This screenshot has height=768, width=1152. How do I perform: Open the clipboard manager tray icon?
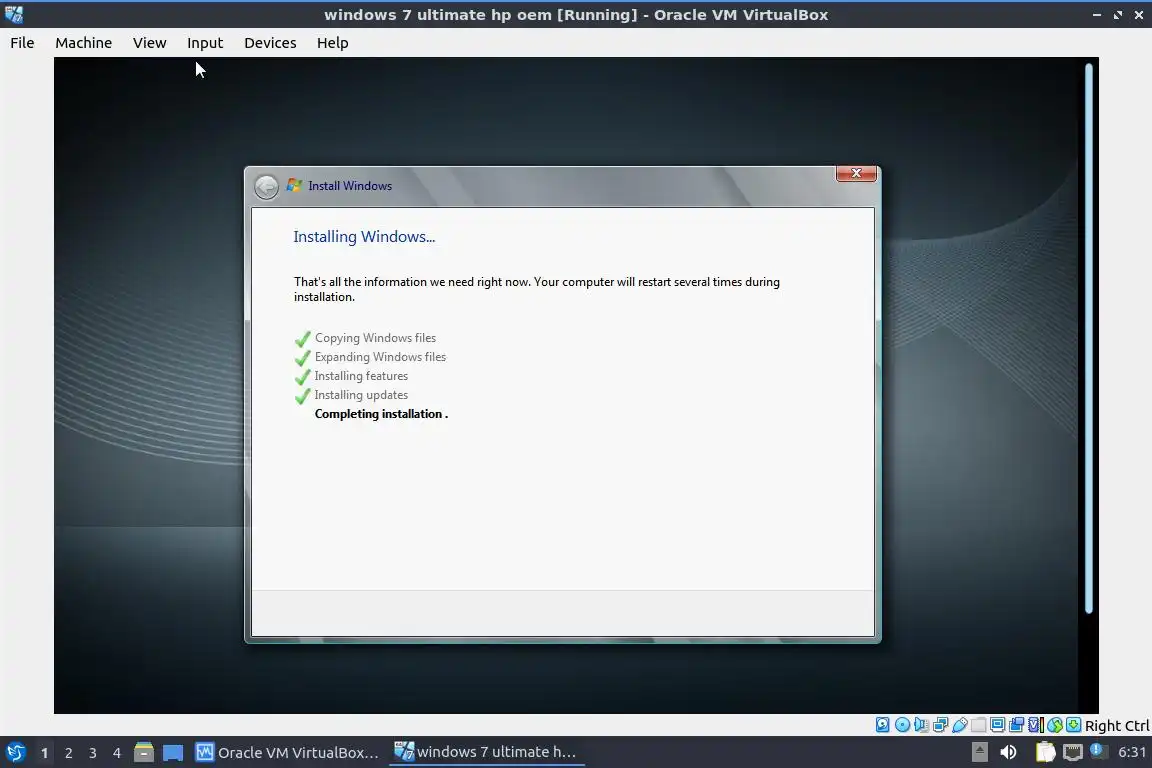coord(1045,752)
